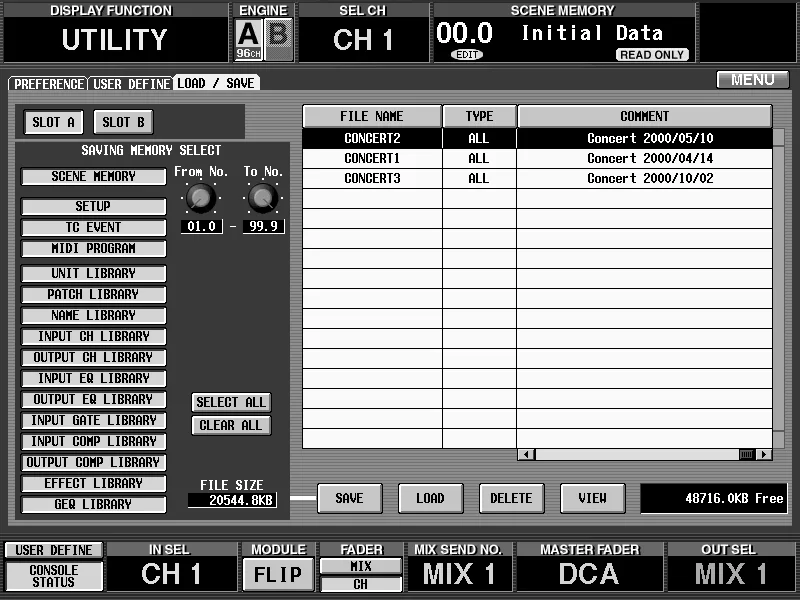The height and width of the screenshot is (600, 800).
Task: Select engine A
Action: pos(248,39)
